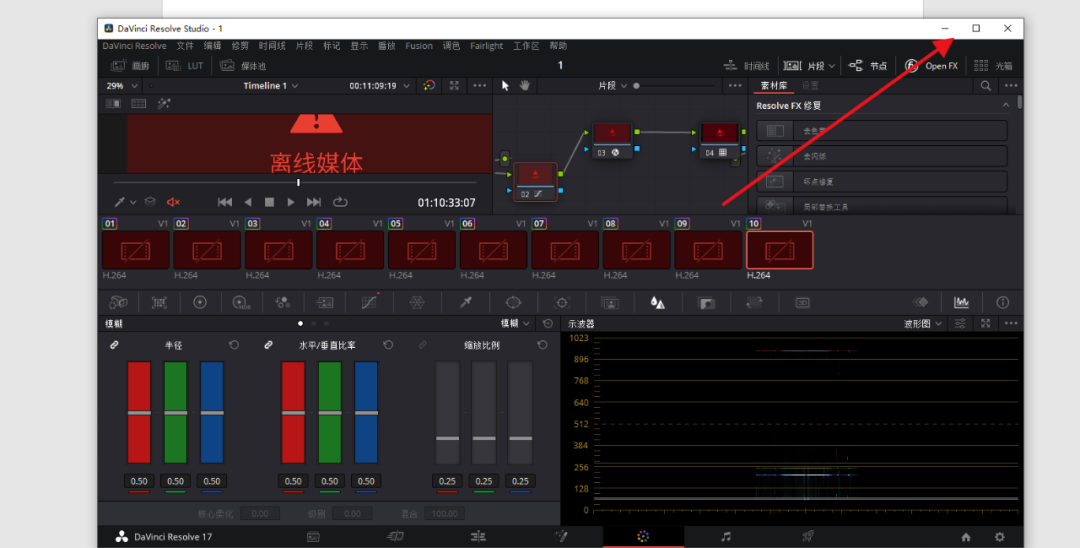The image size is (1080, 548).
Task: Select the hand pan tool in node editor
Action: coord(525,86)
